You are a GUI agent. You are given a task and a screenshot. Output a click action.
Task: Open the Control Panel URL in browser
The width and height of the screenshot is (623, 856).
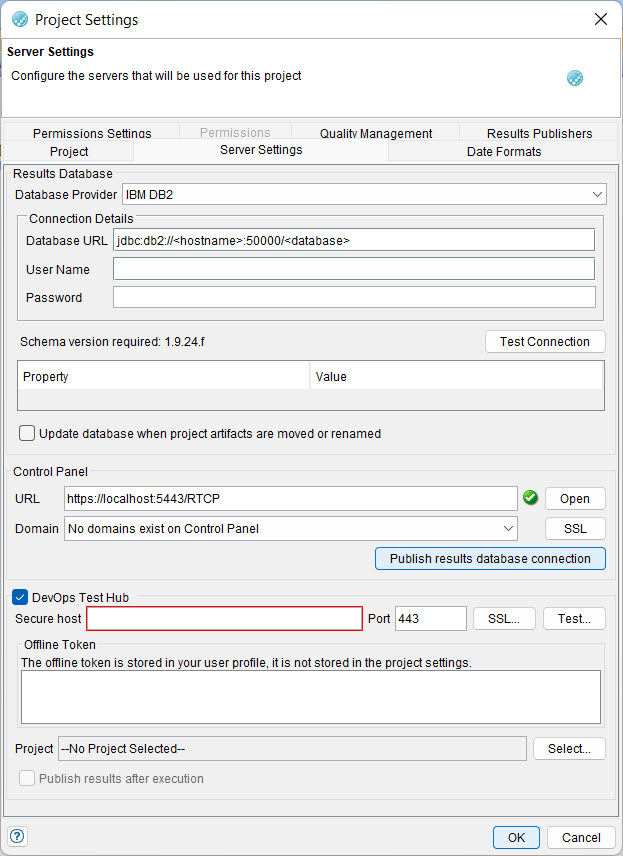pos(575,498)
